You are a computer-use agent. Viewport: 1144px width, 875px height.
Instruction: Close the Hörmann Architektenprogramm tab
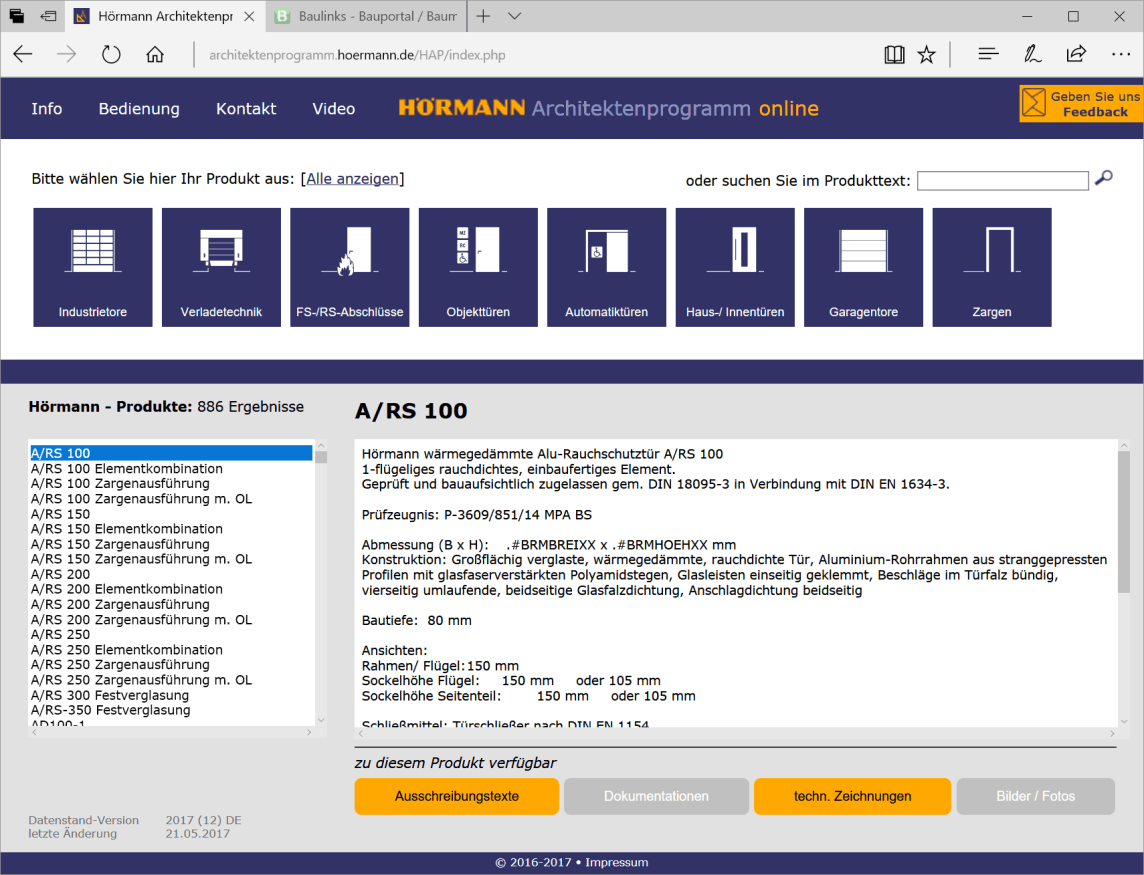point(249,16)
